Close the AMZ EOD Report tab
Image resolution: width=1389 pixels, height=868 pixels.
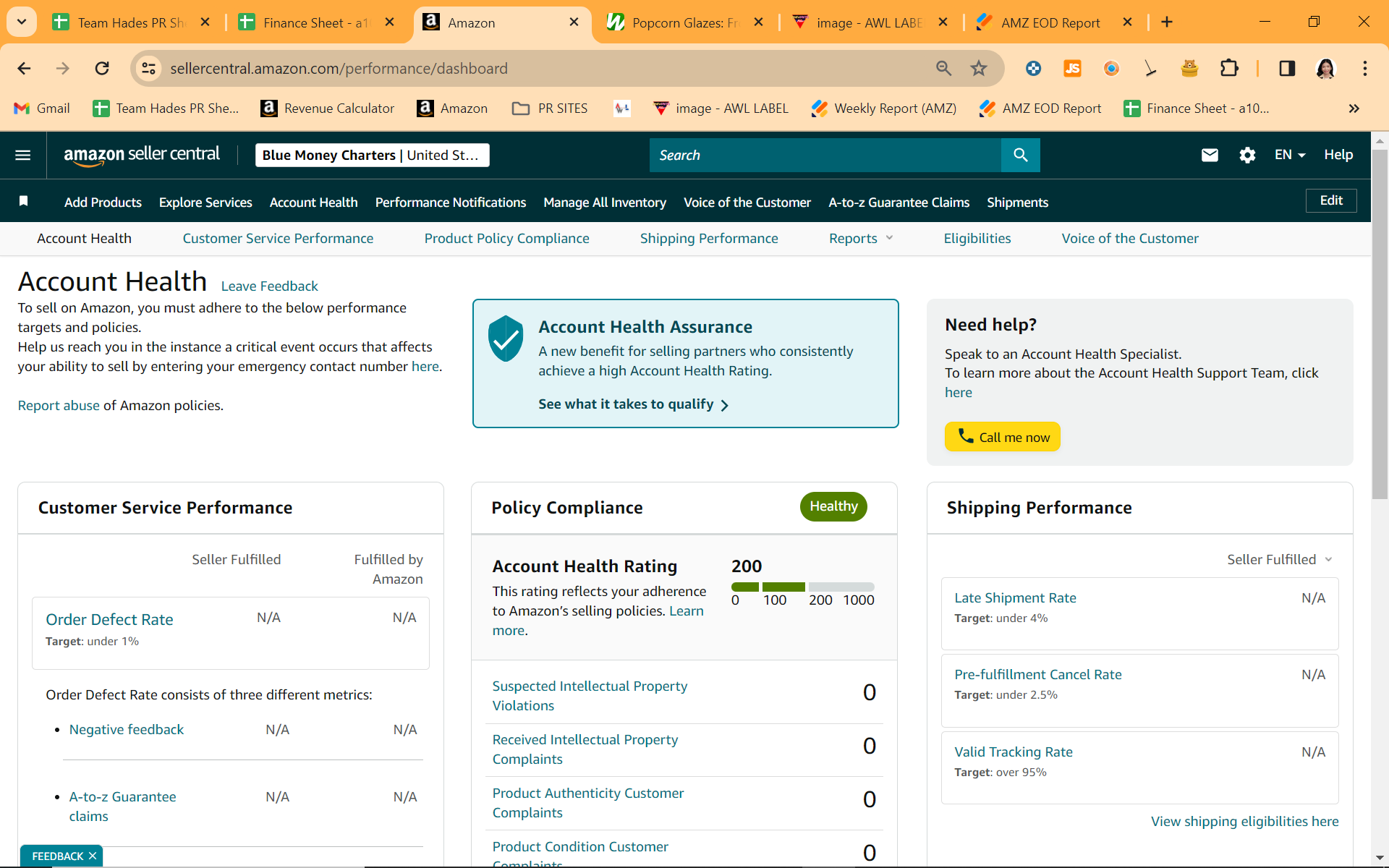pos(1128,22)
